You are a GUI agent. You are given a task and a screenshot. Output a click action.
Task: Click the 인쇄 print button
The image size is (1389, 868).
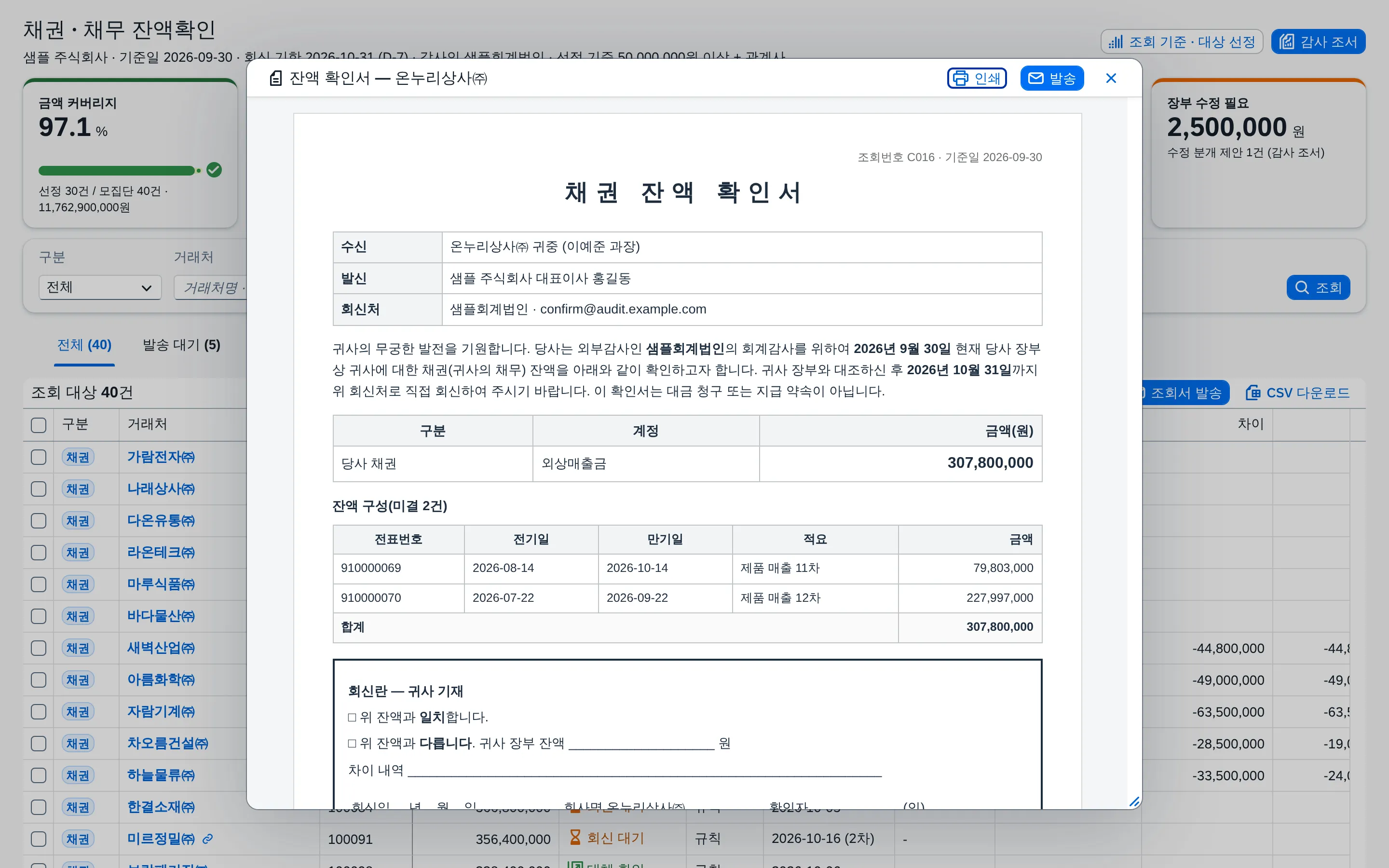(976, 78)
